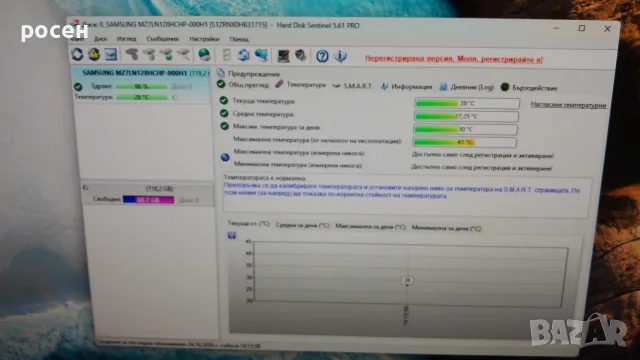The width and height of the screenshot is (640, 360).
Task: Open the Диск menu
Action: pyautogui.click(x=100, y=39)
